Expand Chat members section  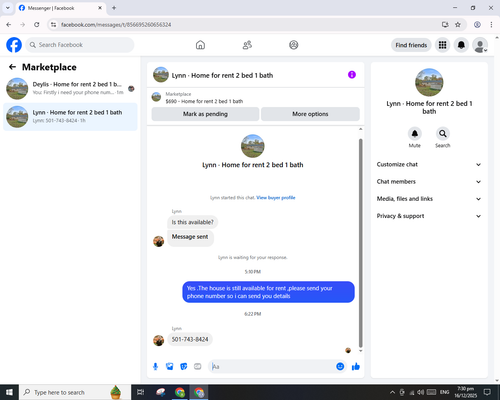pos(429,182)
